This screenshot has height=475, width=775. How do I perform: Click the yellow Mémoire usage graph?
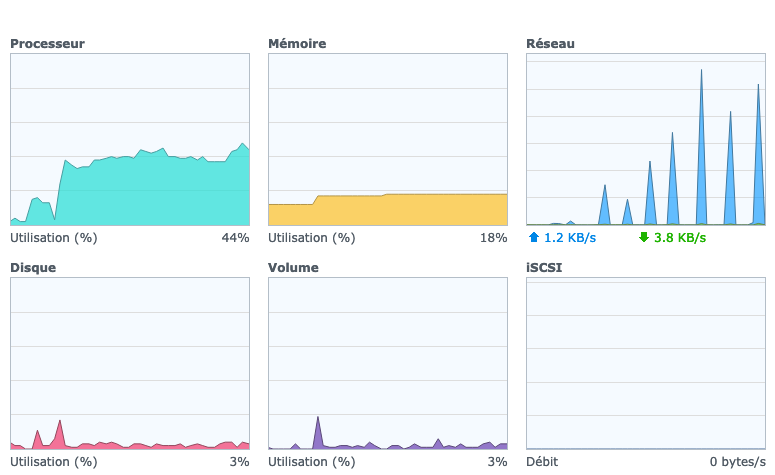(388, 139)
